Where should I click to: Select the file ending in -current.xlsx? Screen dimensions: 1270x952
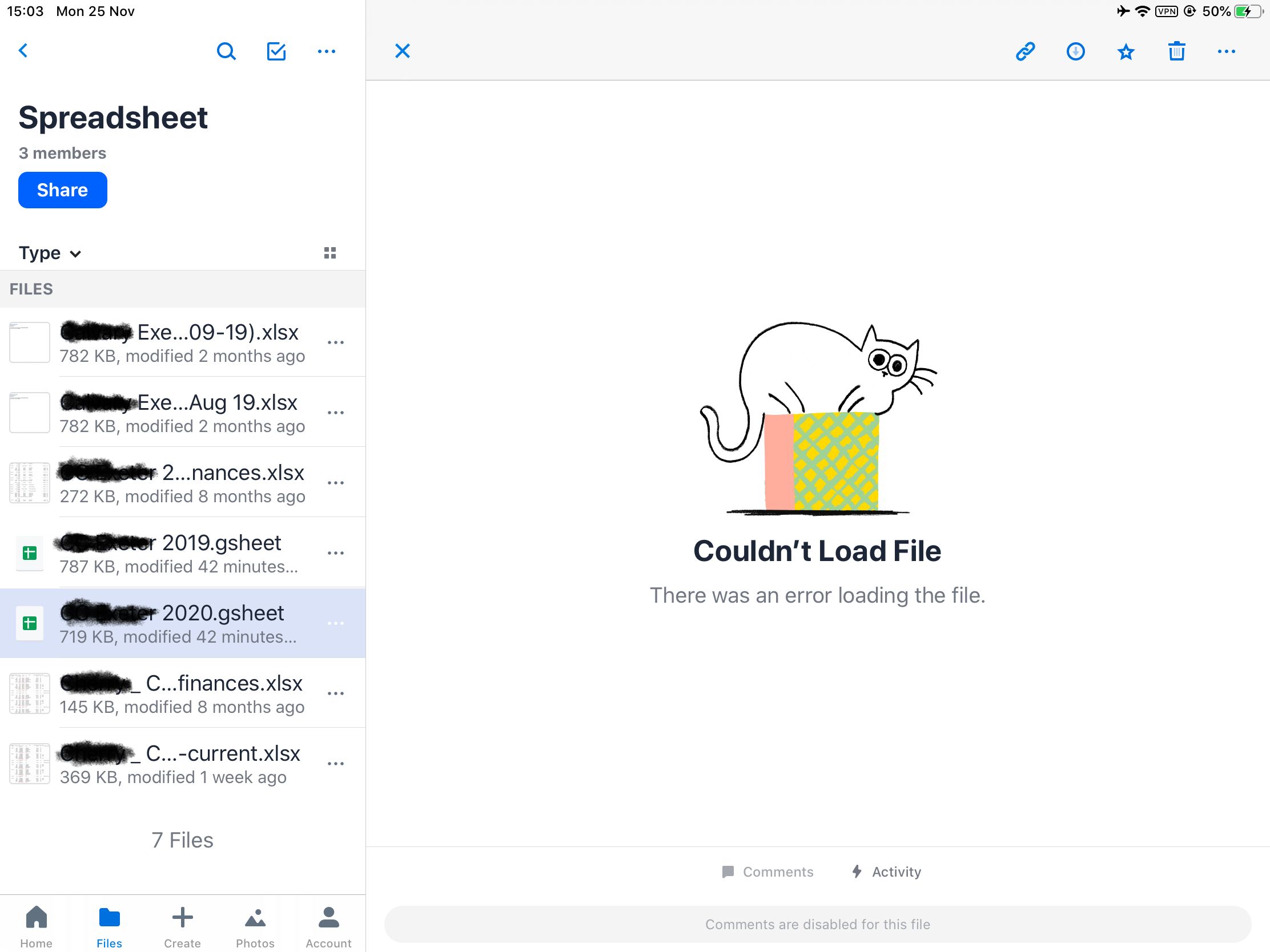[183, 764]
